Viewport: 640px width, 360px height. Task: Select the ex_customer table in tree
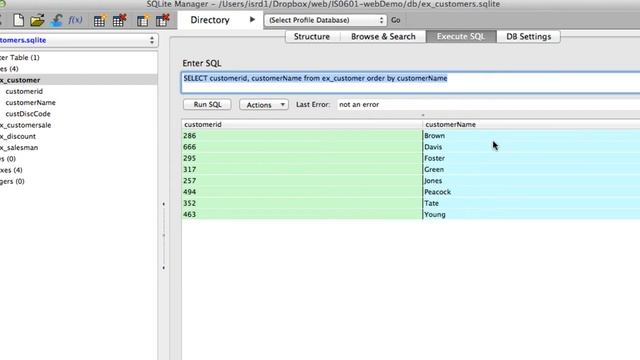point(78,80)
